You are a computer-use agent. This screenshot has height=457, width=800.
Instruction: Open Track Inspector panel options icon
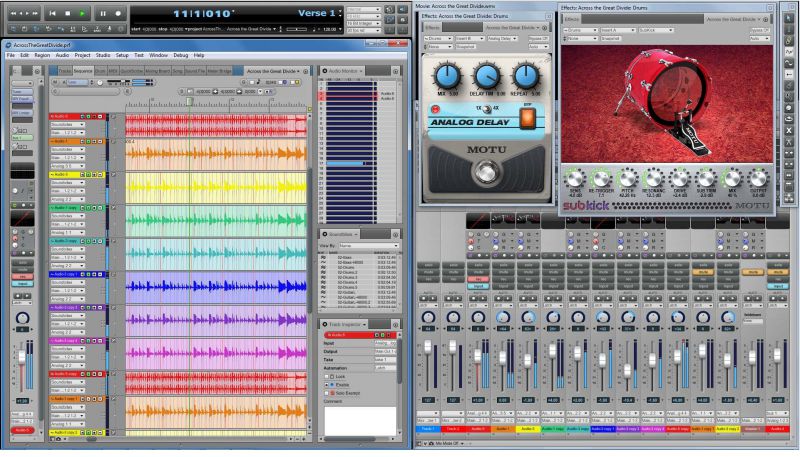395,324
